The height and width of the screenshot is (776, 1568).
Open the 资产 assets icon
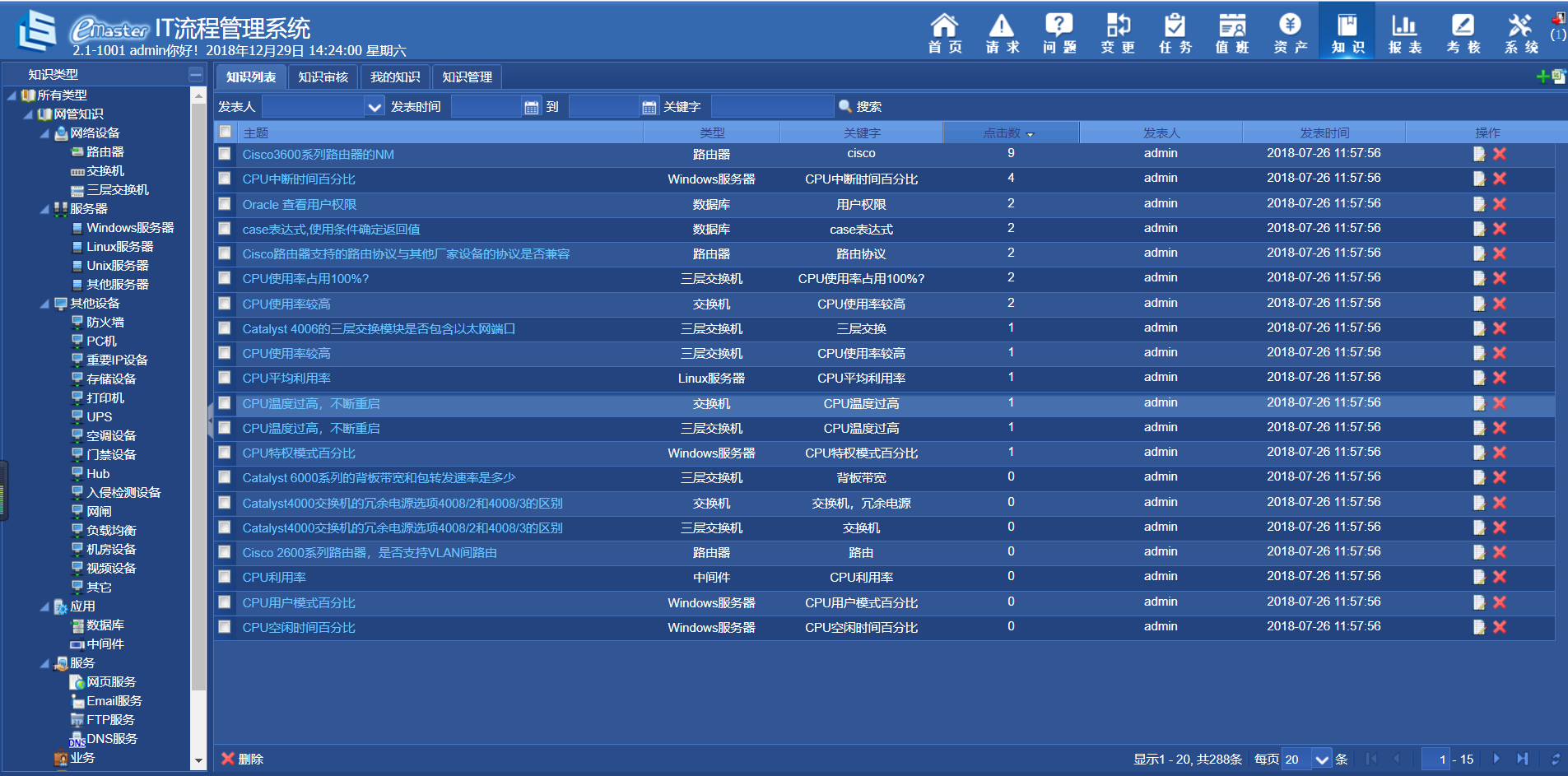coord(1290,33)
